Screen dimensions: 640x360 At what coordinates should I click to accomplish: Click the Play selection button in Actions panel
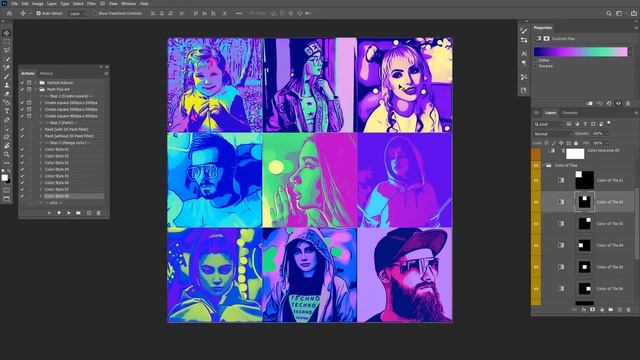click(69, 213)
